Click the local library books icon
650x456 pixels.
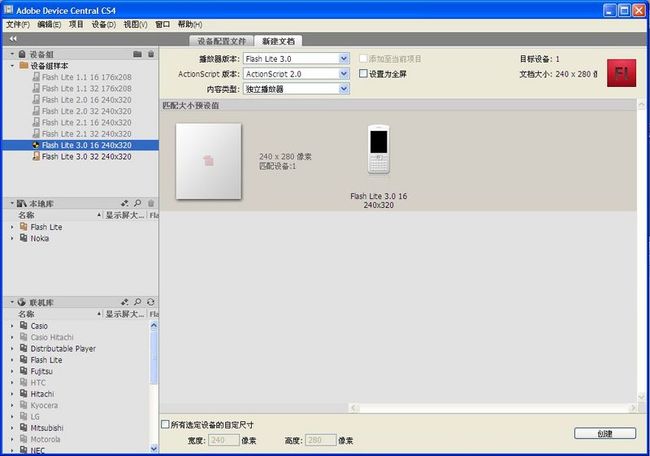pos(22,203)
